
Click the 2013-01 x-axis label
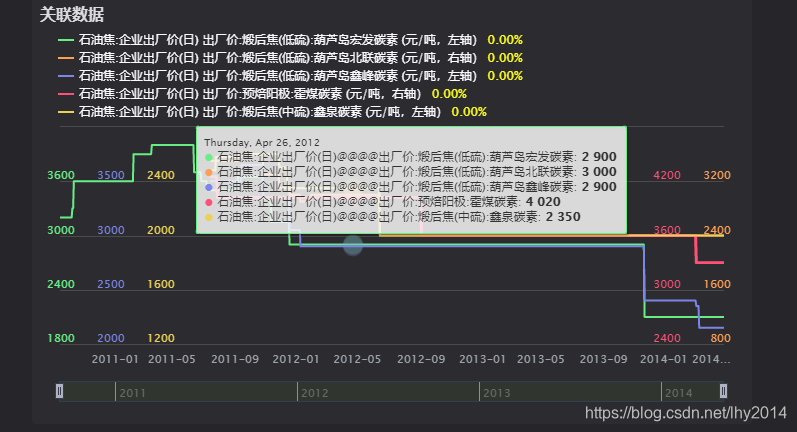(x=482, y=359)
